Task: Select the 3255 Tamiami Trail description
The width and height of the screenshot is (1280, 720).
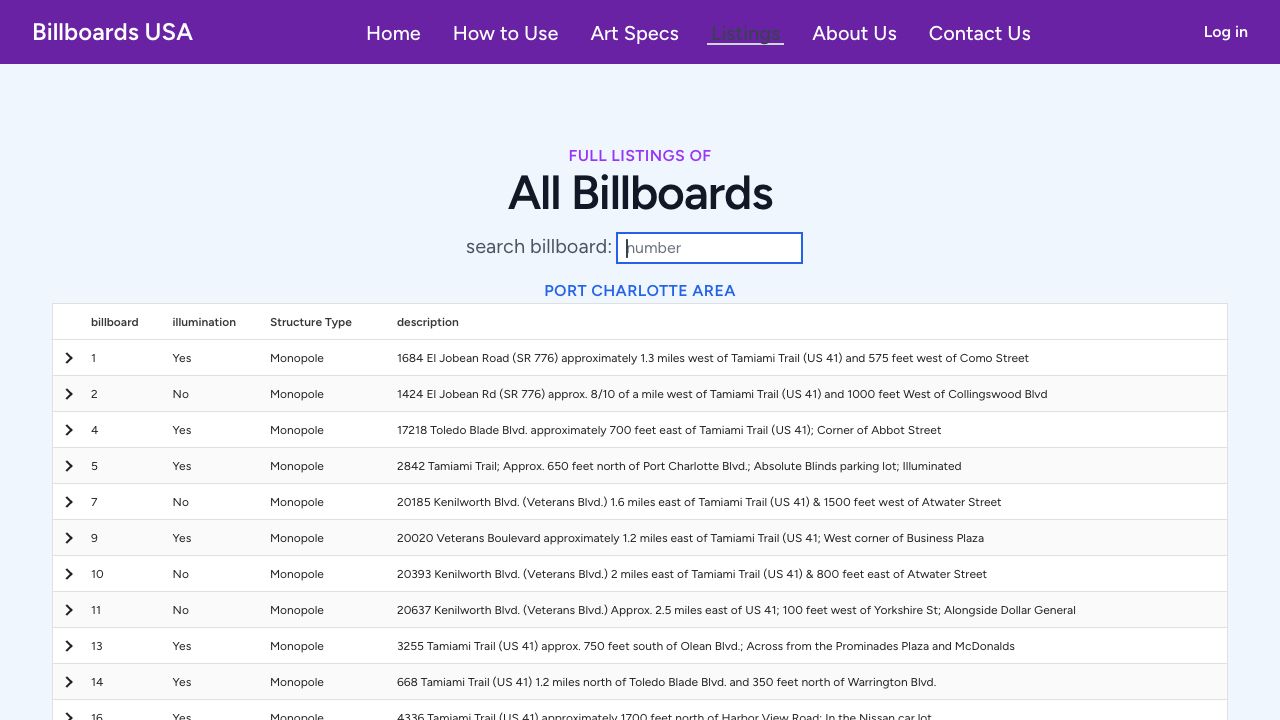Action: 706,646
